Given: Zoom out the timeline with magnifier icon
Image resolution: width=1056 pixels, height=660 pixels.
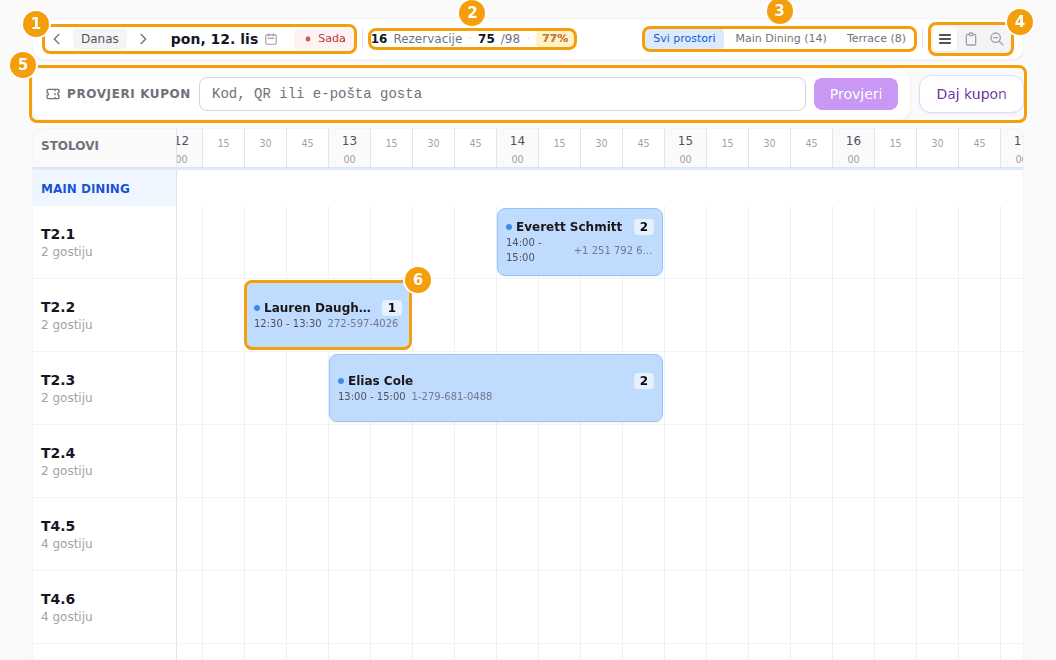Looking at the screenshot, I should (x=997, y=39).
